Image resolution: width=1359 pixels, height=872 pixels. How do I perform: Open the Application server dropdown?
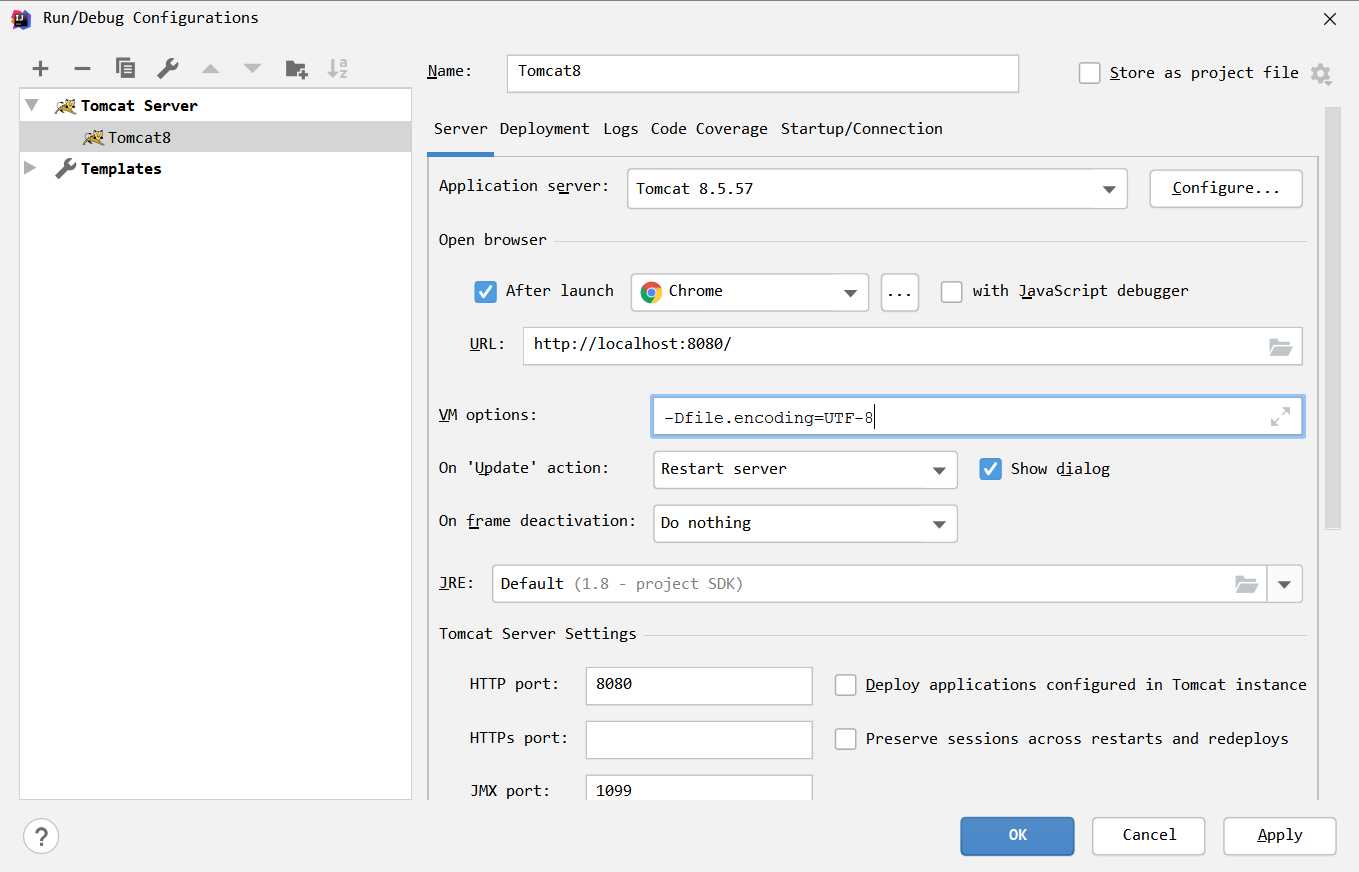(876, 189)
